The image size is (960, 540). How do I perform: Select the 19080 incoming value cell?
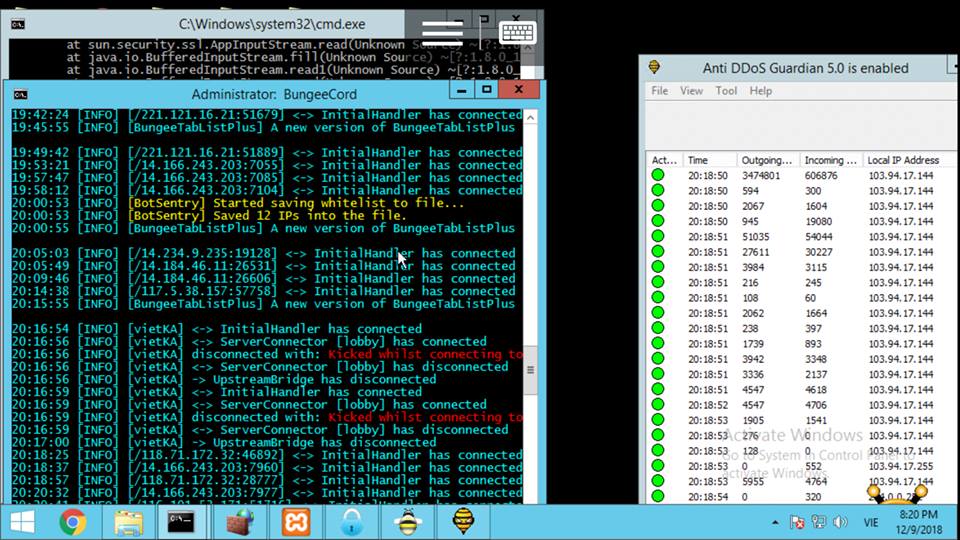818,221
